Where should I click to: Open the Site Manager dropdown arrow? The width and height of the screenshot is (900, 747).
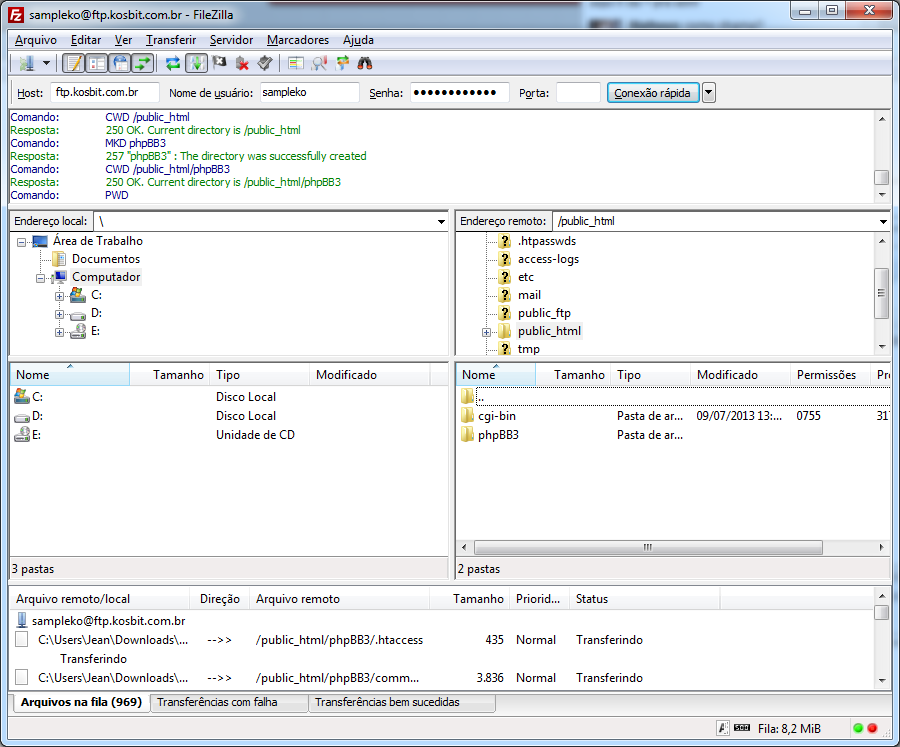tap(46, 63)
